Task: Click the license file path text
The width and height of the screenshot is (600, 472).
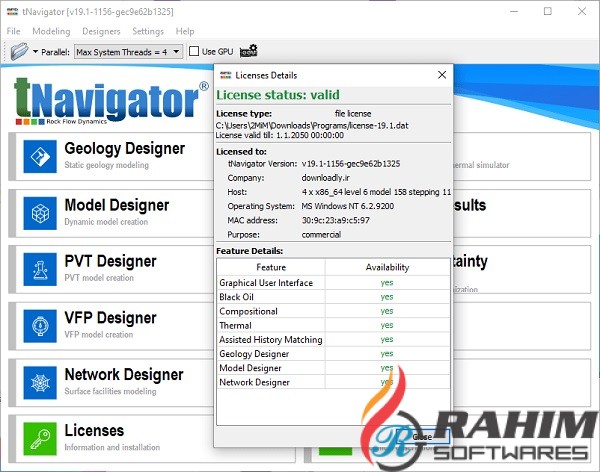Action: (312, 126)
